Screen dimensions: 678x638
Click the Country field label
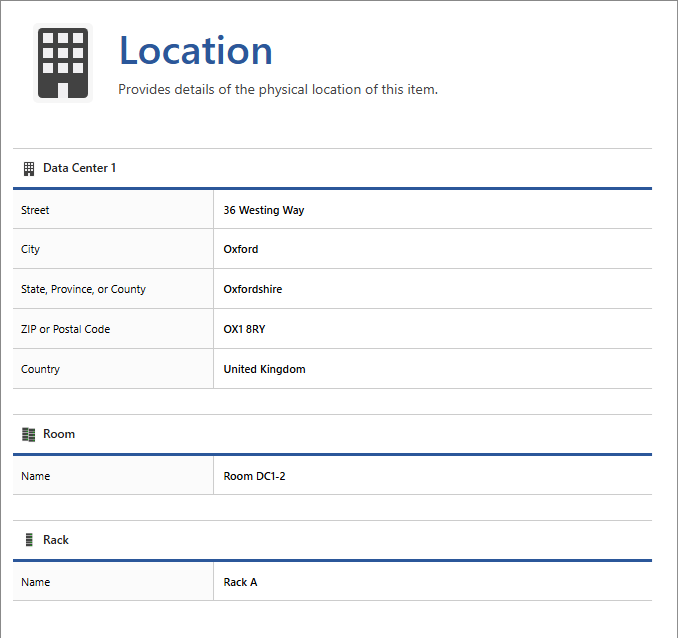point(40,369)
